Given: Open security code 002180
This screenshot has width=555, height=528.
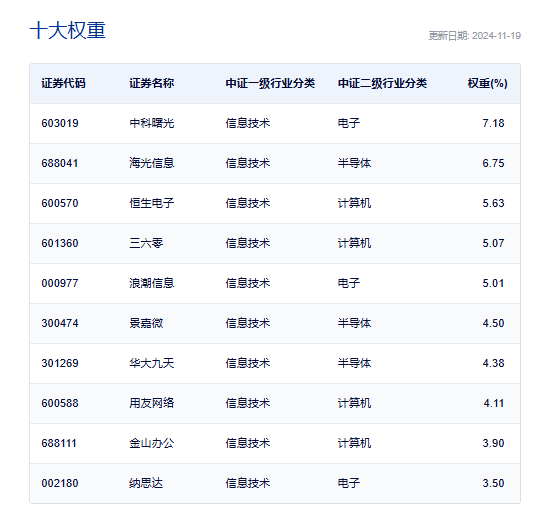Looking at the screenshot, I should point(60,483).
